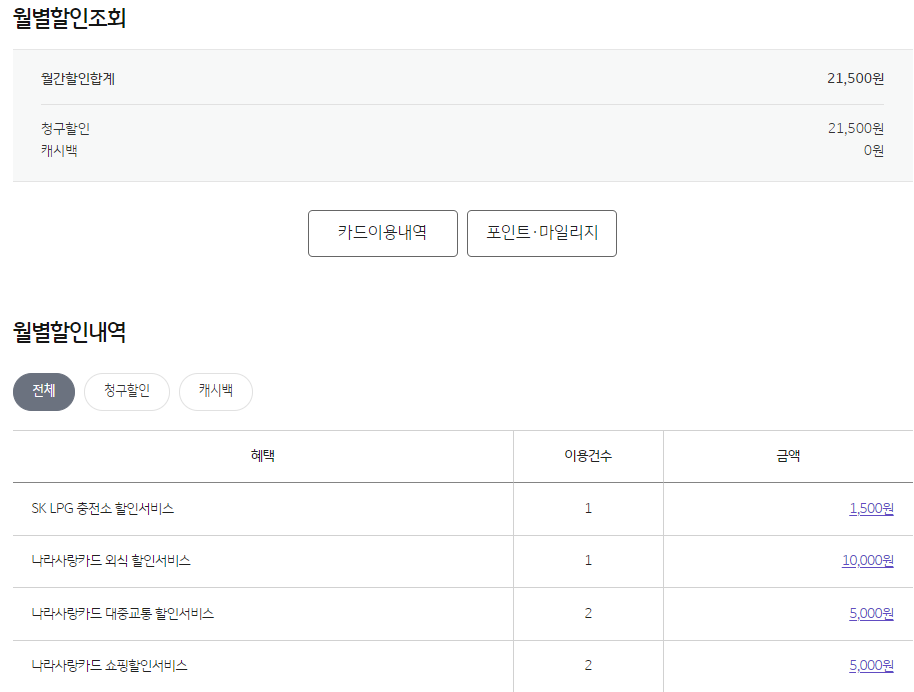The width and height of the screenshot is (914, 692).
Task: Click usage count 2 for 대중교통 row
Action: (x=588, y=613)
